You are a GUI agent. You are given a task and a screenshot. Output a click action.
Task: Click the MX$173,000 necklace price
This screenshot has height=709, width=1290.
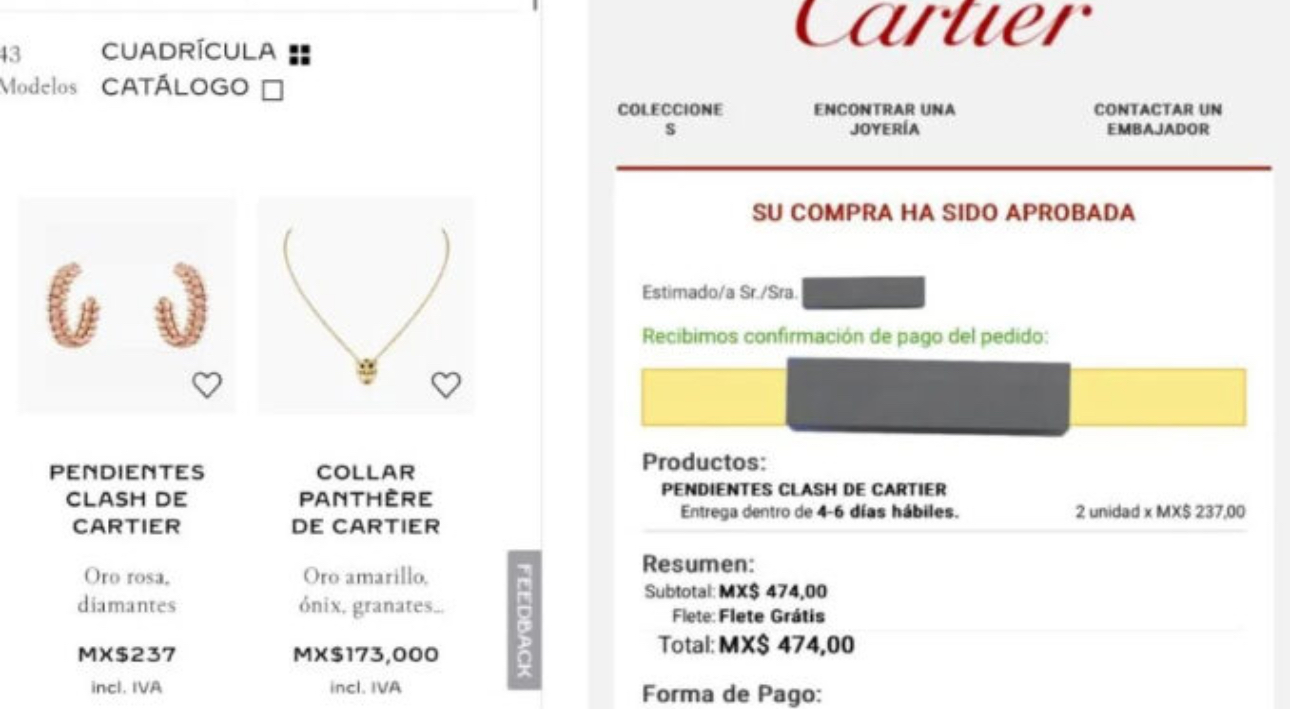tap(366, 655)
